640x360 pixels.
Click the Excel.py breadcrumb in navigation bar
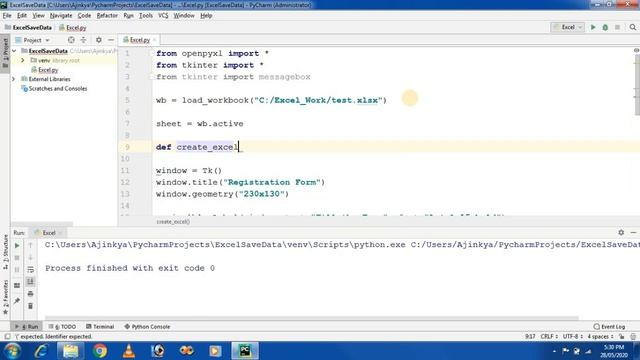(x=73, y=28)
